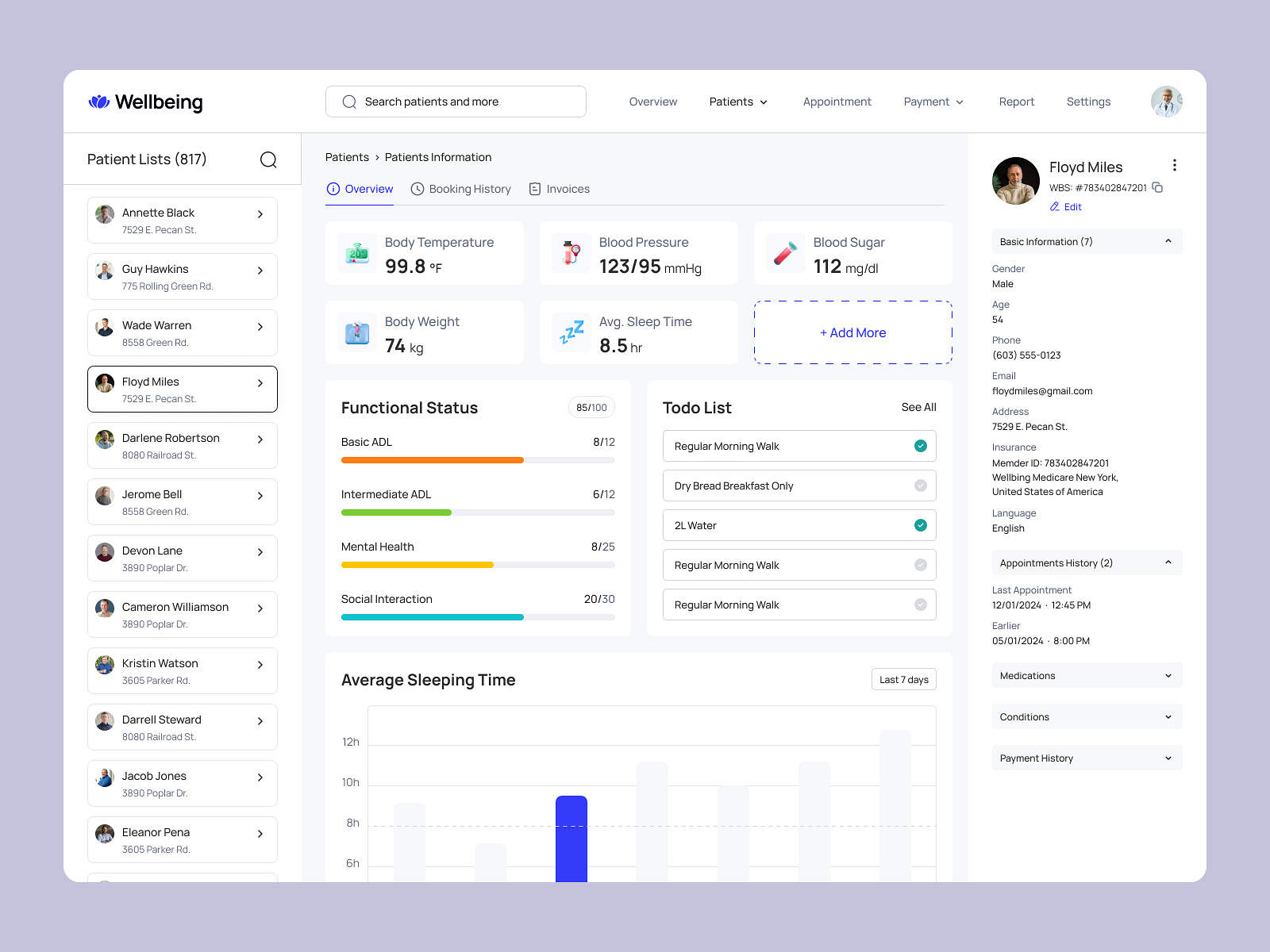Copy Floyd Miles' WBS number
Screen dimensions: 1270x952
[1156, 189]
